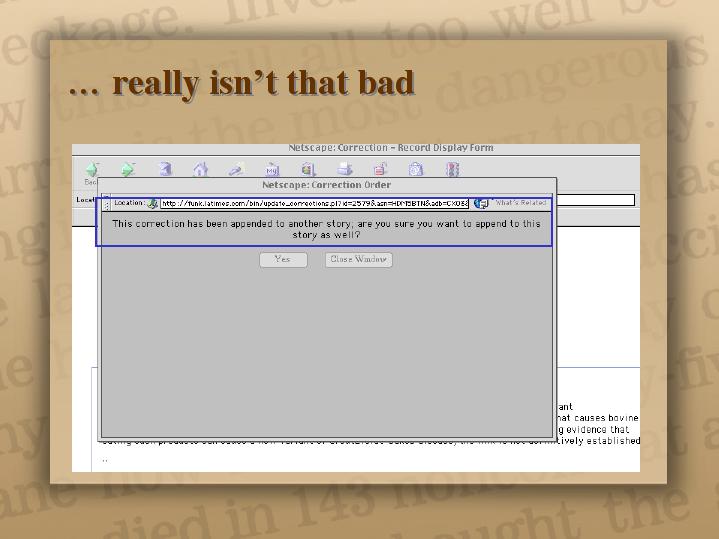Click the Record Display Form title bar
Viewport: 719px width, 539px height.
coord(356,148)
